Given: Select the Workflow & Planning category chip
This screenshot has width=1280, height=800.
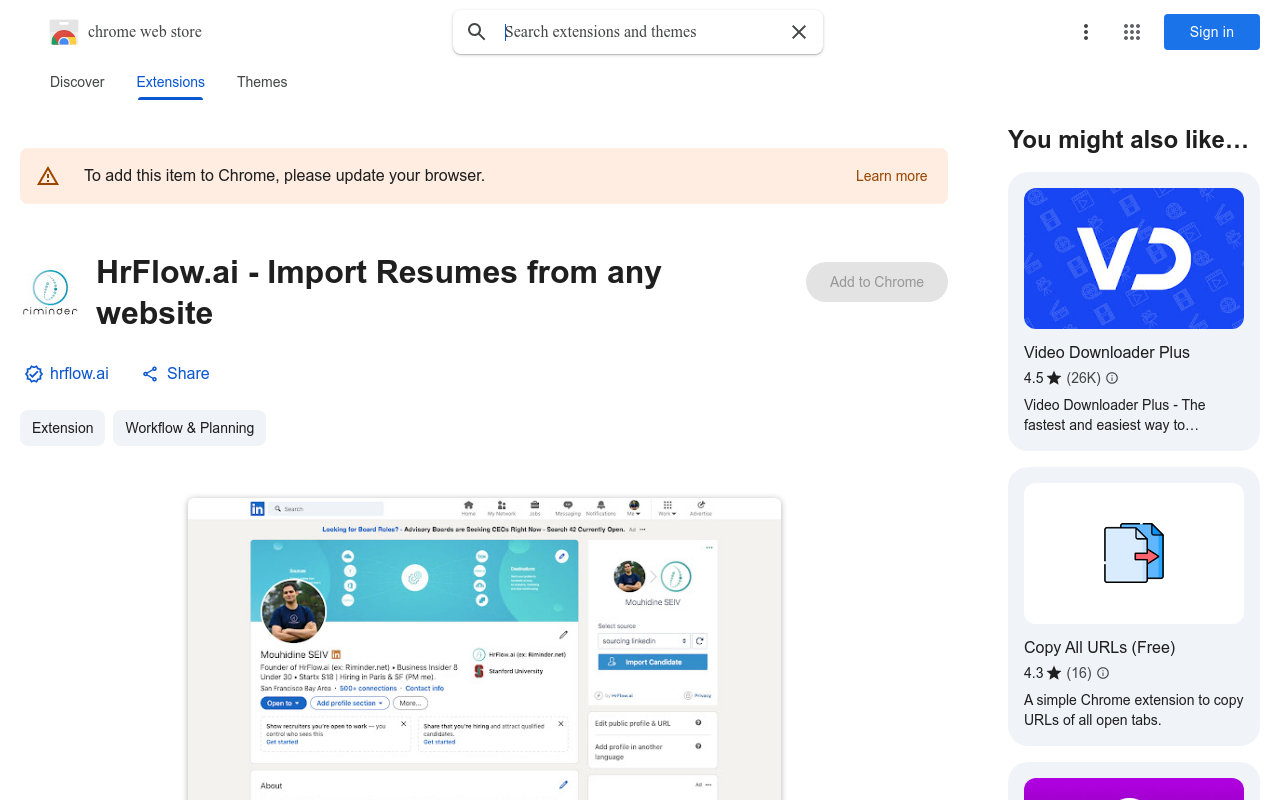Looking at the screenshot, I should point(189,428).
